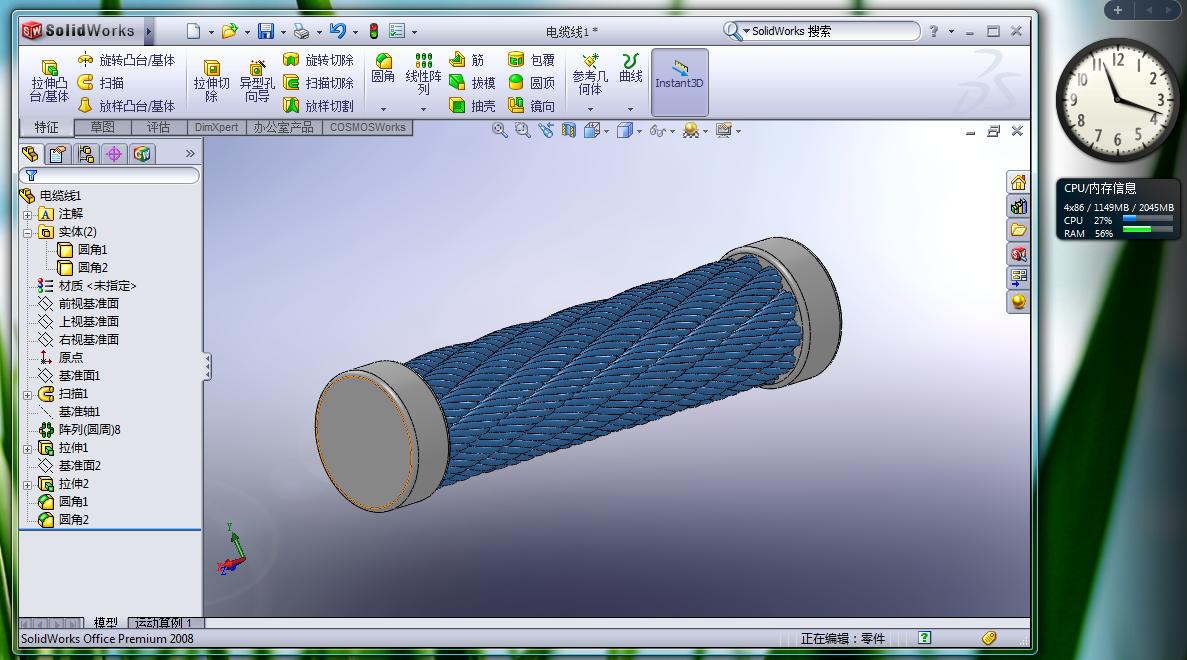The image size is (1187, 660).
Task: Open the dropdown arrow under 圆角 fillet
Action: (383, 109)
